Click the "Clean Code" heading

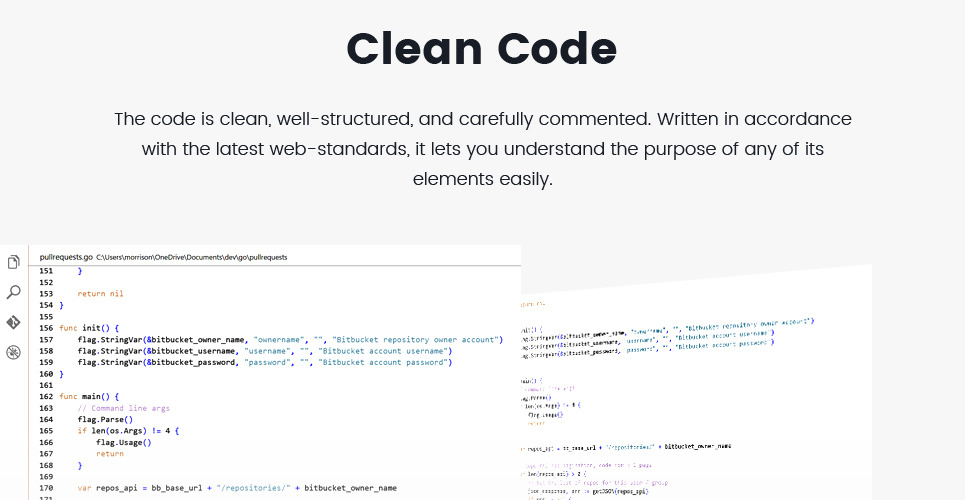(481, 48)
